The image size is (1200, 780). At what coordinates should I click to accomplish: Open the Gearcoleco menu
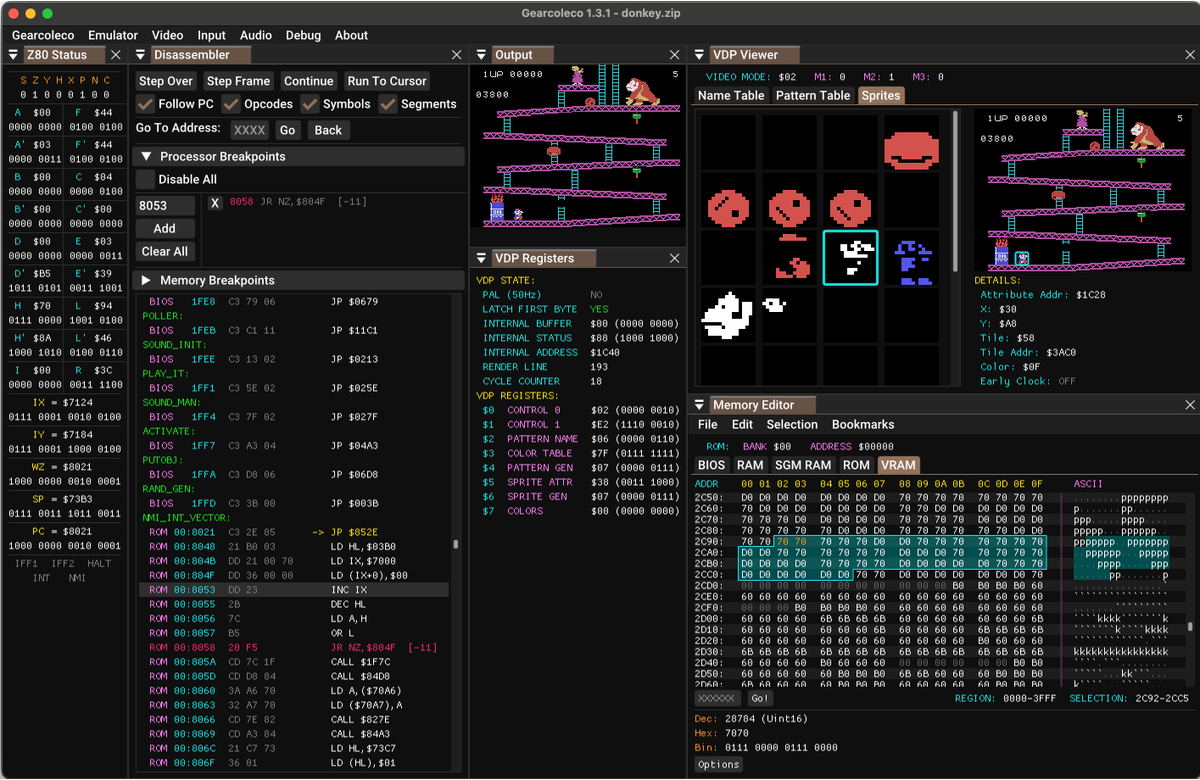tap(43, 35)
